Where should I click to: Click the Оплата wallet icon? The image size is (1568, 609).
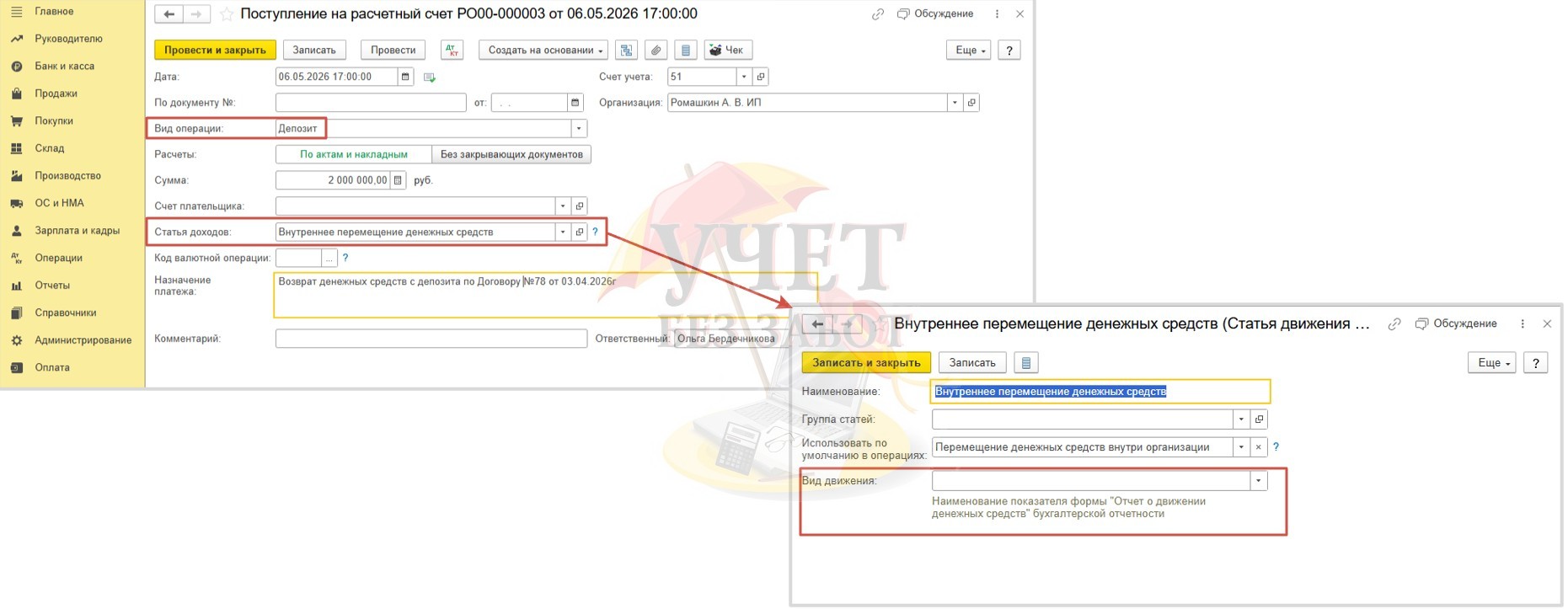pos(16,367)
